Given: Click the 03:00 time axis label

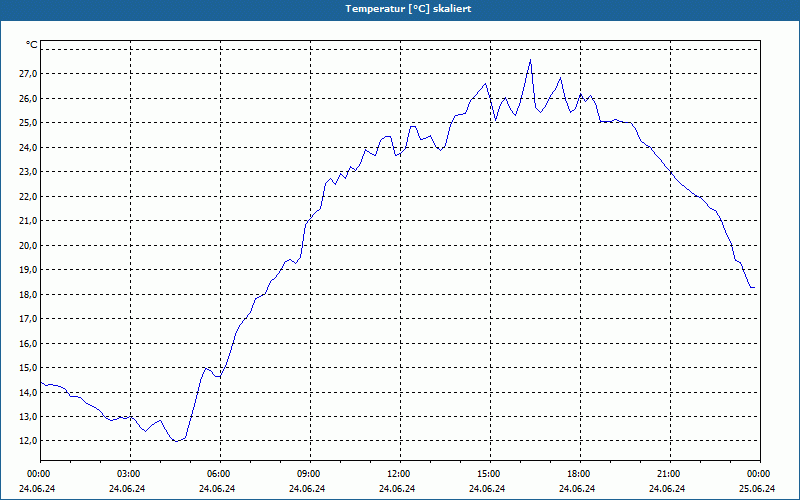Looking at the screenshot, I should tap(127, 474).
